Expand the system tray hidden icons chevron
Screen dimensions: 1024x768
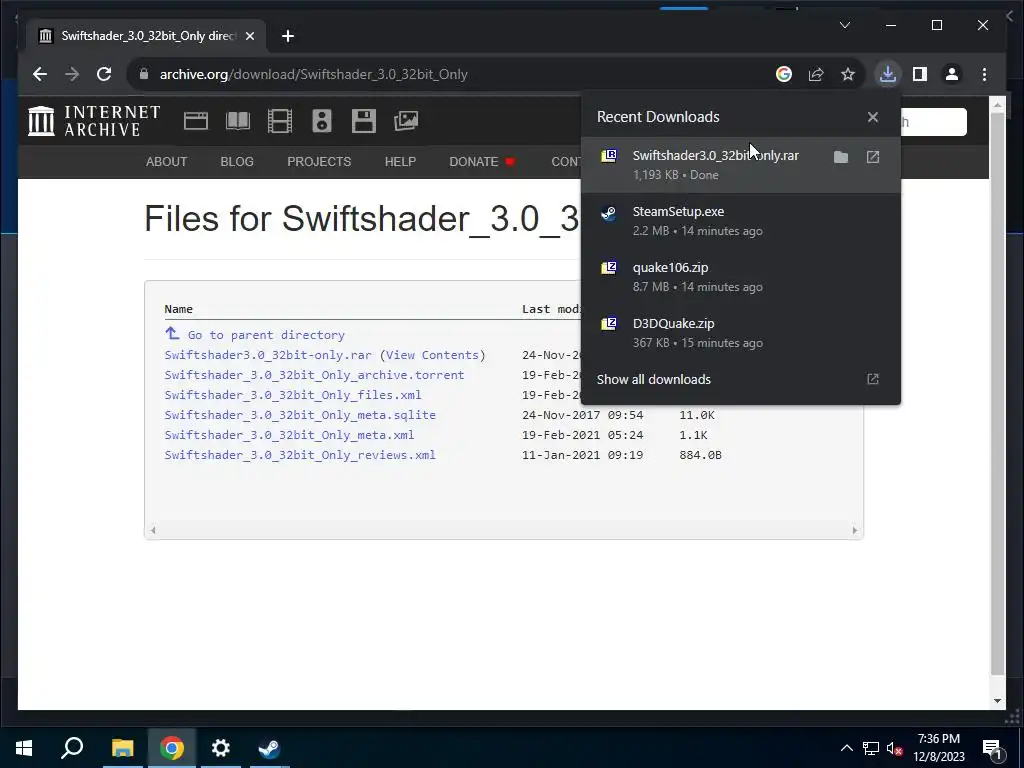[x=846, y=748]
